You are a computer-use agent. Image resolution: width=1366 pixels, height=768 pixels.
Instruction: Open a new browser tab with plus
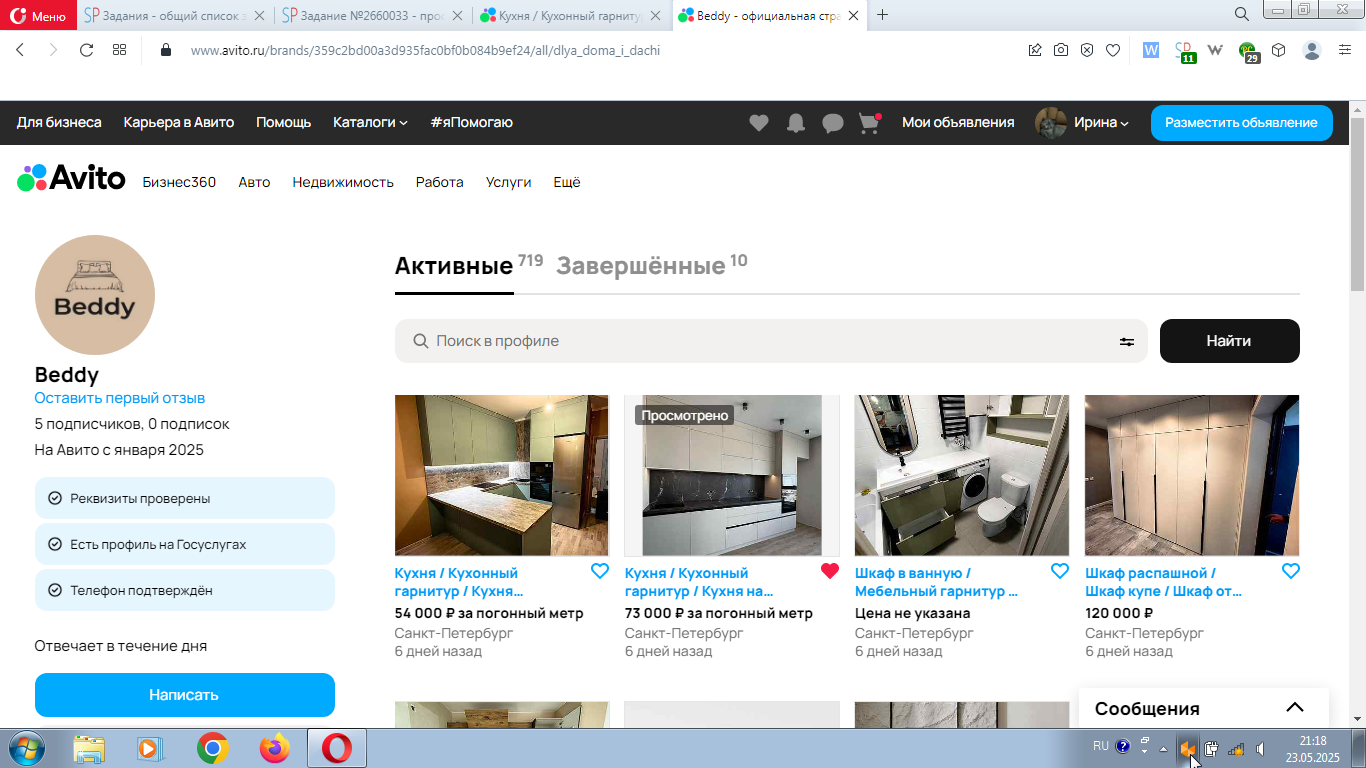point(882,14)
